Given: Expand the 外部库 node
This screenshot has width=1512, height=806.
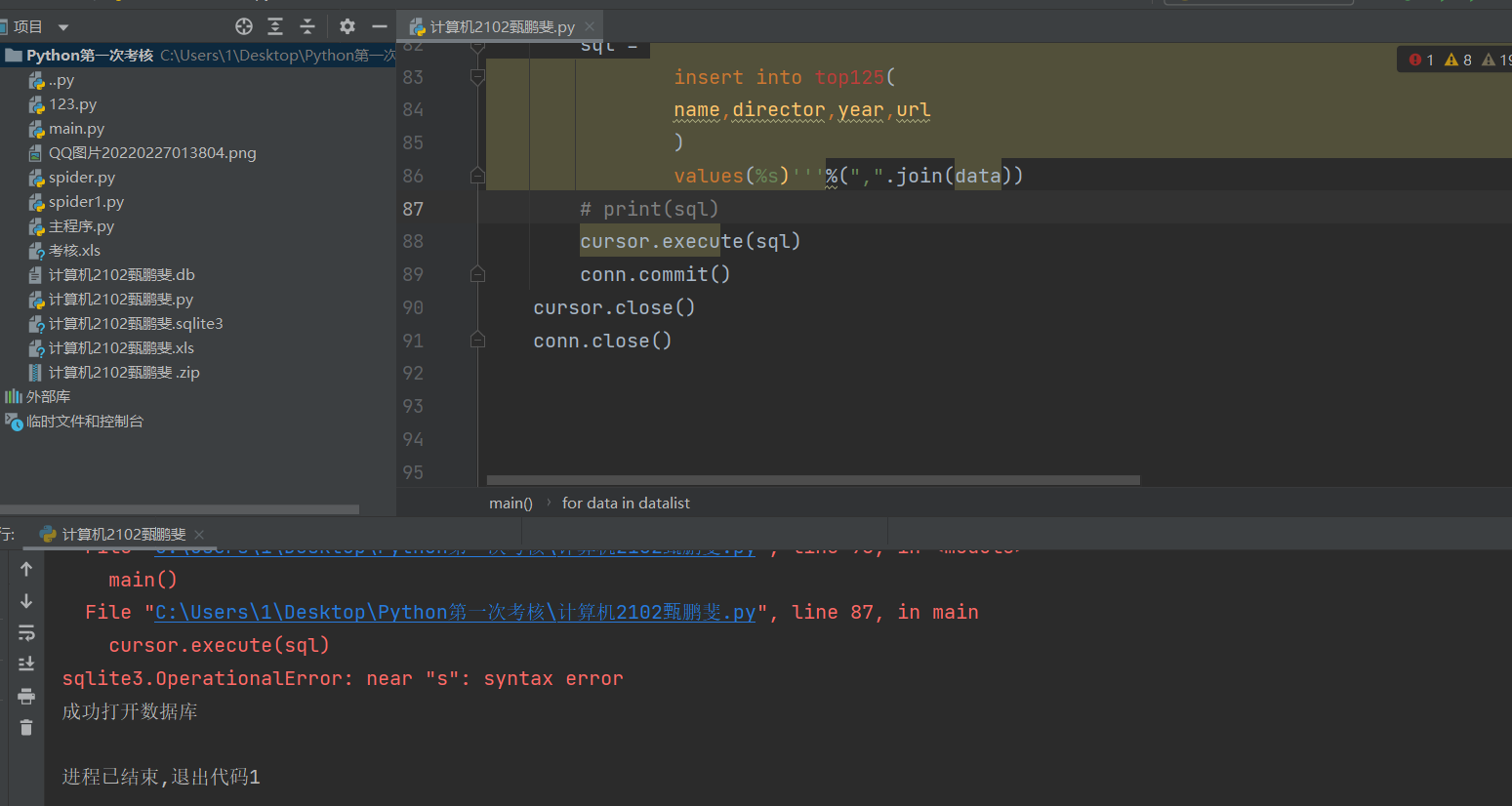Looking at the screenshot, I should pos(48,396).
